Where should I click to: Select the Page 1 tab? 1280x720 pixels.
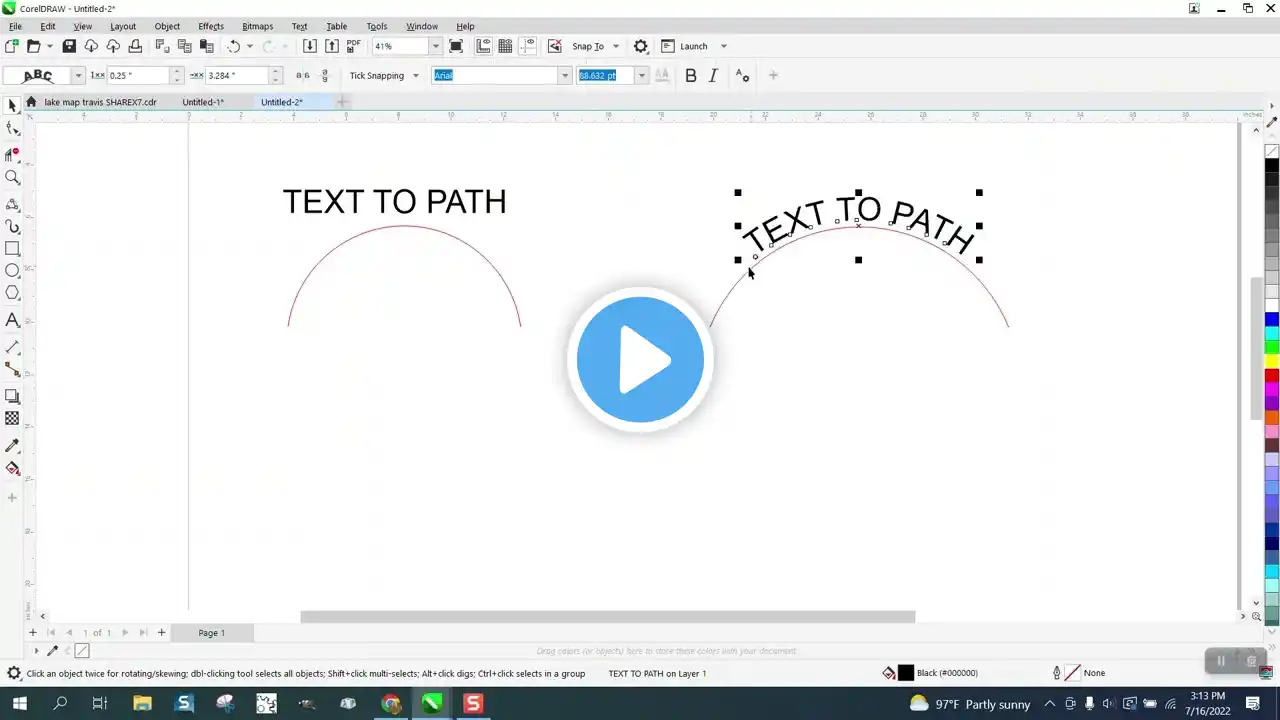[211, 633]
